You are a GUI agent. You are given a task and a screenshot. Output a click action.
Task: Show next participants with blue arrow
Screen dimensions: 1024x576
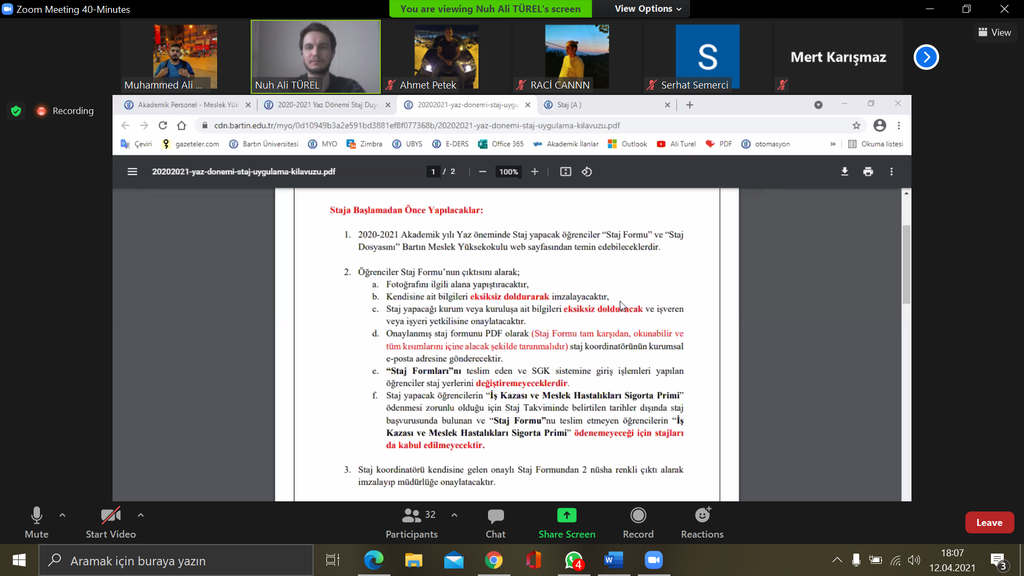click(x=926, y=57)
